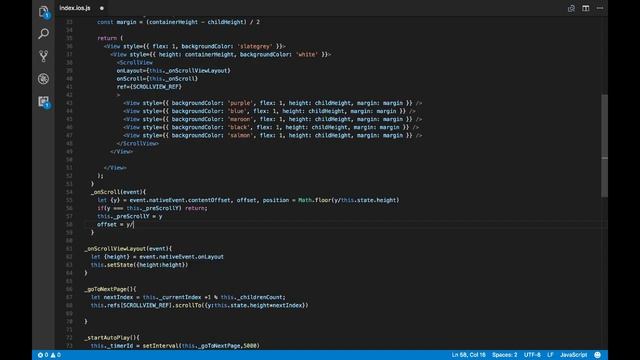The image size is (640, 360).
Task: Click the 'const margin' declaration line
Action: pyautogui.click(x=178, y=22)
